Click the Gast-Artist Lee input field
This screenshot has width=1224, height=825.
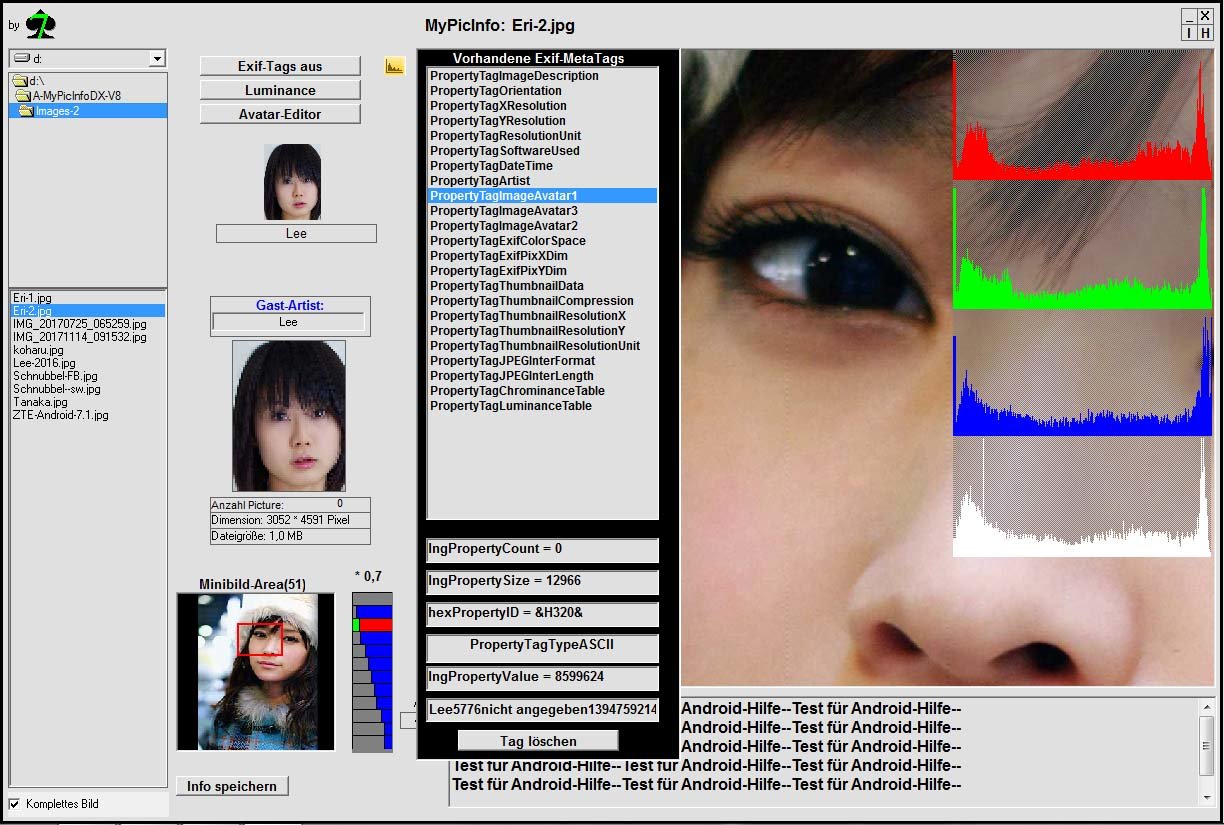[x=288, y=322]
